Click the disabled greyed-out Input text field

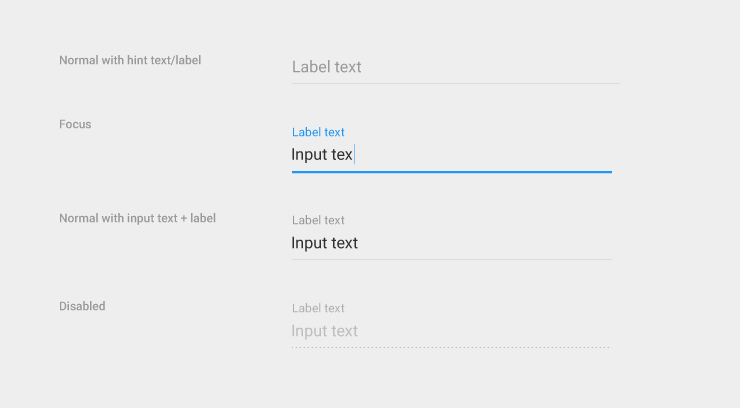pos(450,331)
